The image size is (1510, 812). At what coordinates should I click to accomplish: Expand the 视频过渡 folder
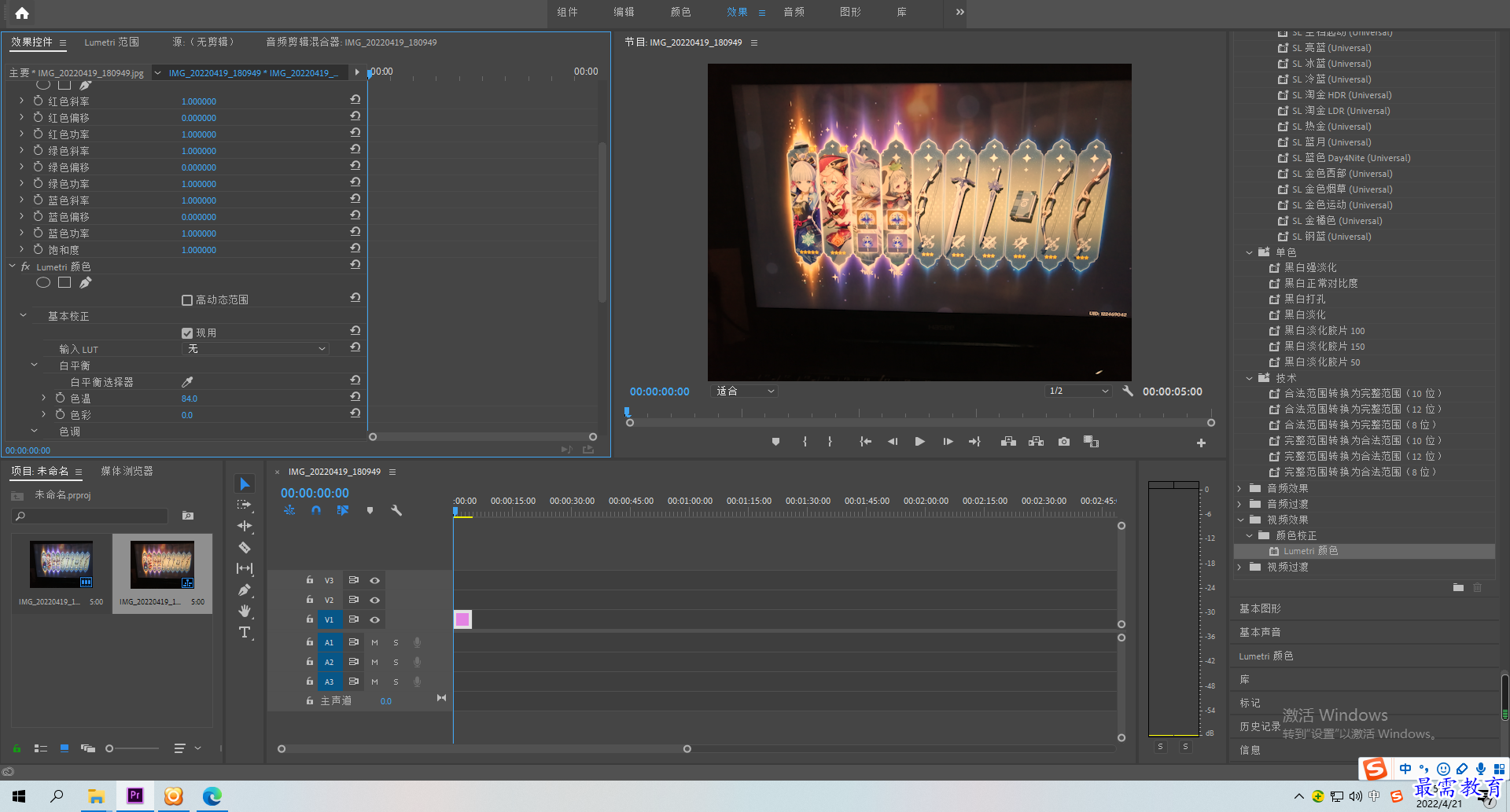[1239, 567]
